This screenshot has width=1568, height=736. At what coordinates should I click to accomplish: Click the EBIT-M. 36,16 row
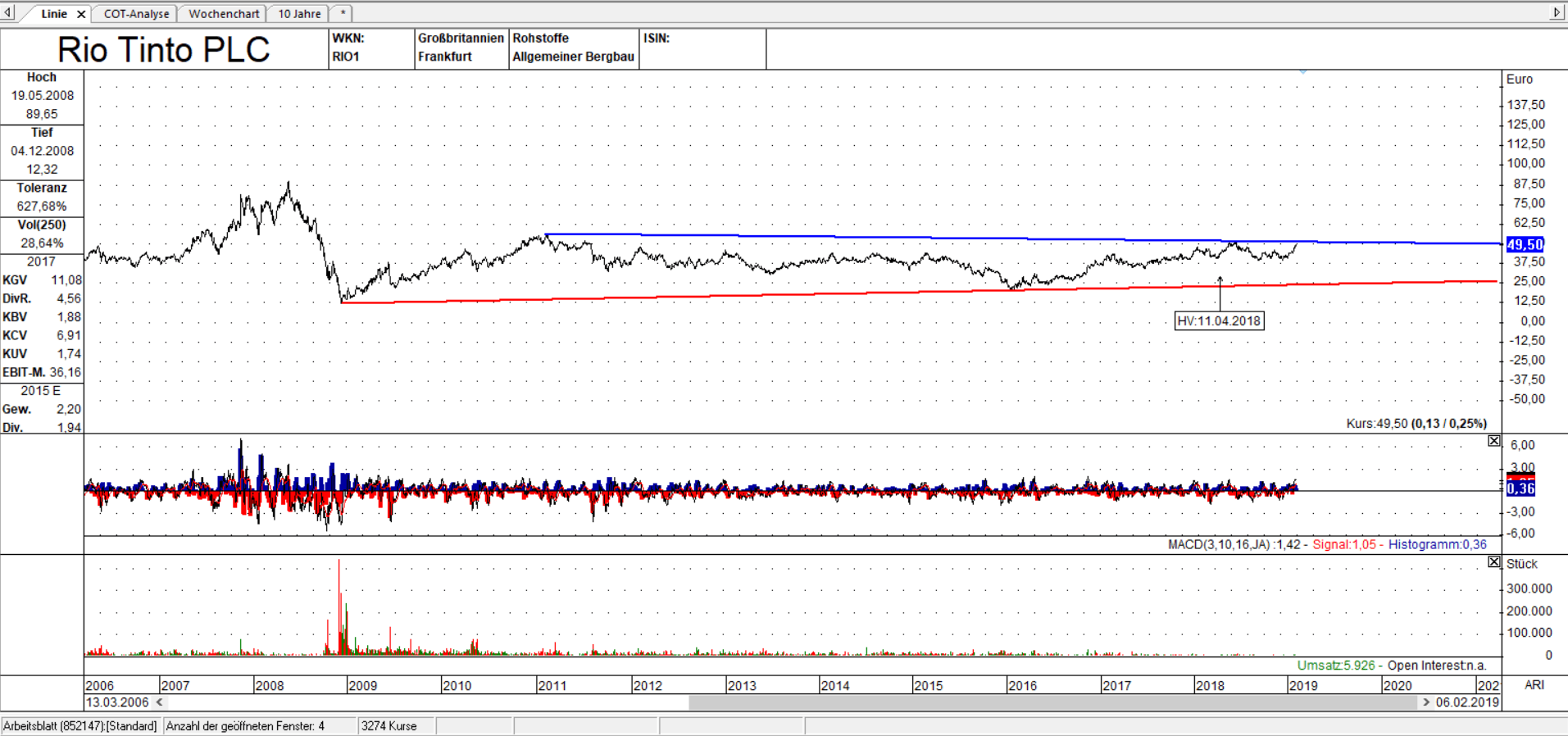pyautogui.click(x=42, y=373)
